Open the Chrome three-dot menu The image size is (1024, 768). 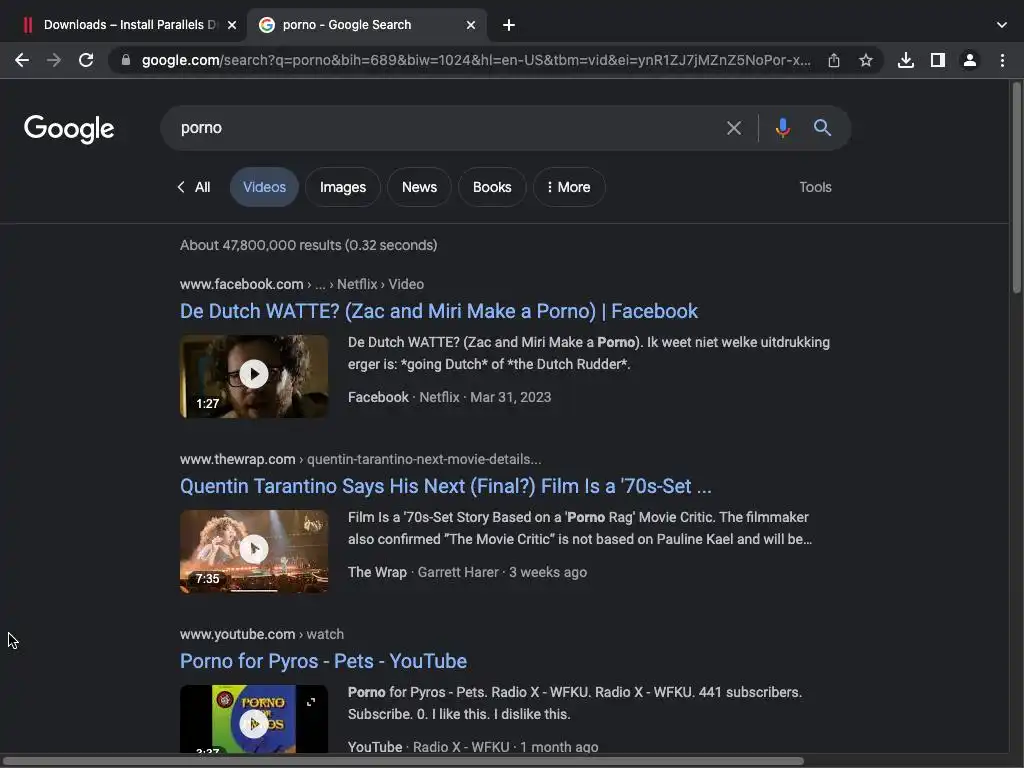[1002, 60]
